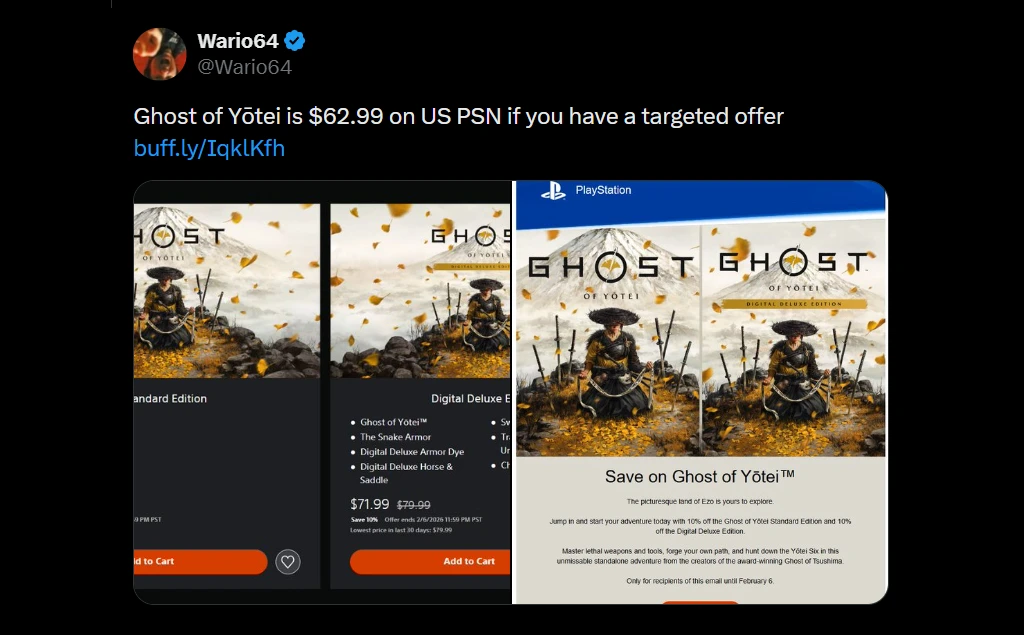Image resolution: width=1024 pixels, height=635 pixels.
Task: Open the Digital Deluxe Edition store cover art
Action: click(x=421, y=291)
